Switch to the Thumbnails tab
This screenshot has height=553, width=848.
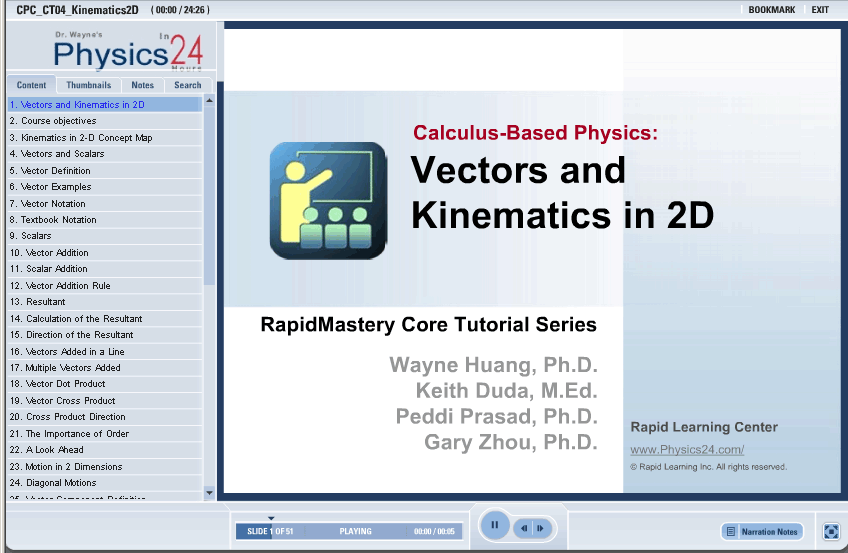click(x=89, y=85)
